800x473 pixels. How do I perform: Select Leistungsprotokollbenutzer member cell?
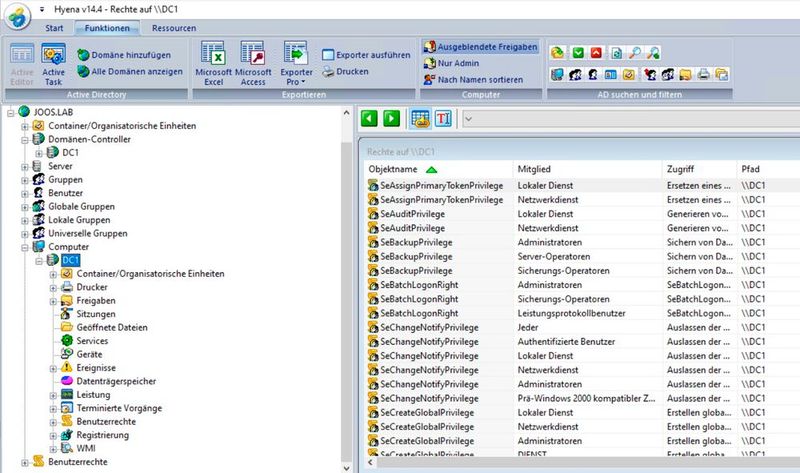click(571, 313)
